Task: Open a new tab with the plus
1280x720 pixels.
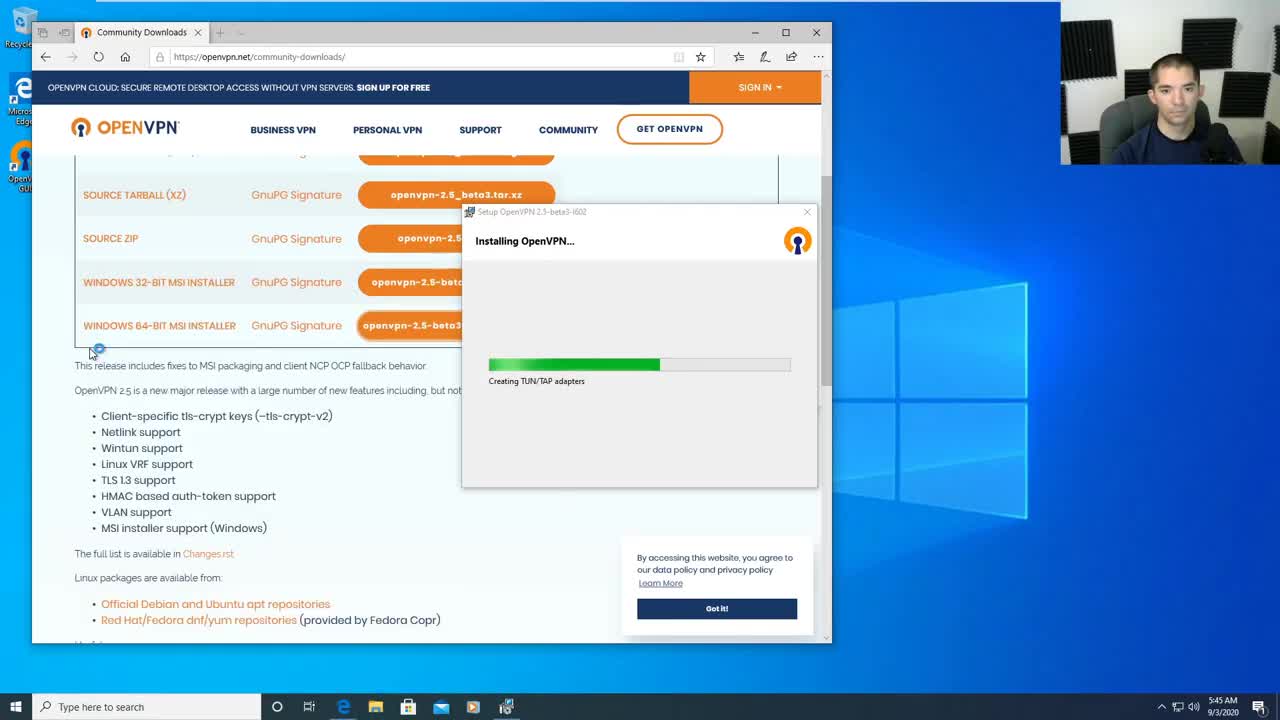Action: coord(220,33)
